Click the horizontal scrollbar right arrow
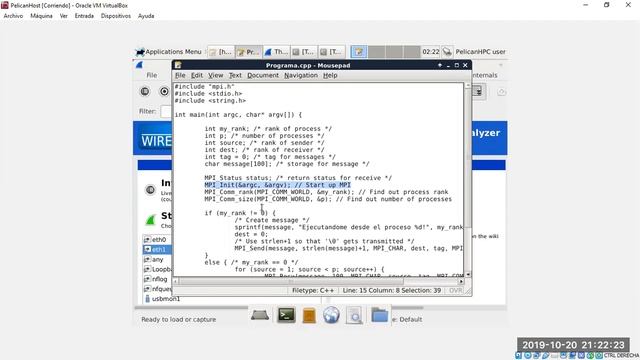 tap(461, 281)
